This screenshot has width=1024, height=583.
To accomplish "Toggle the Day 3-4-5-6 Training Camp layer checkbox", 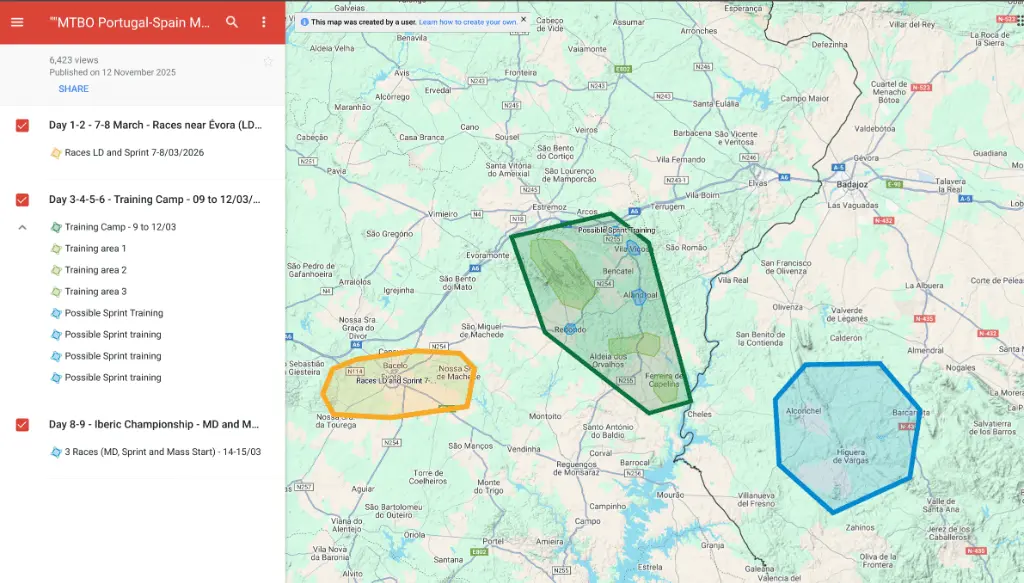I will [x=22, y=200].
